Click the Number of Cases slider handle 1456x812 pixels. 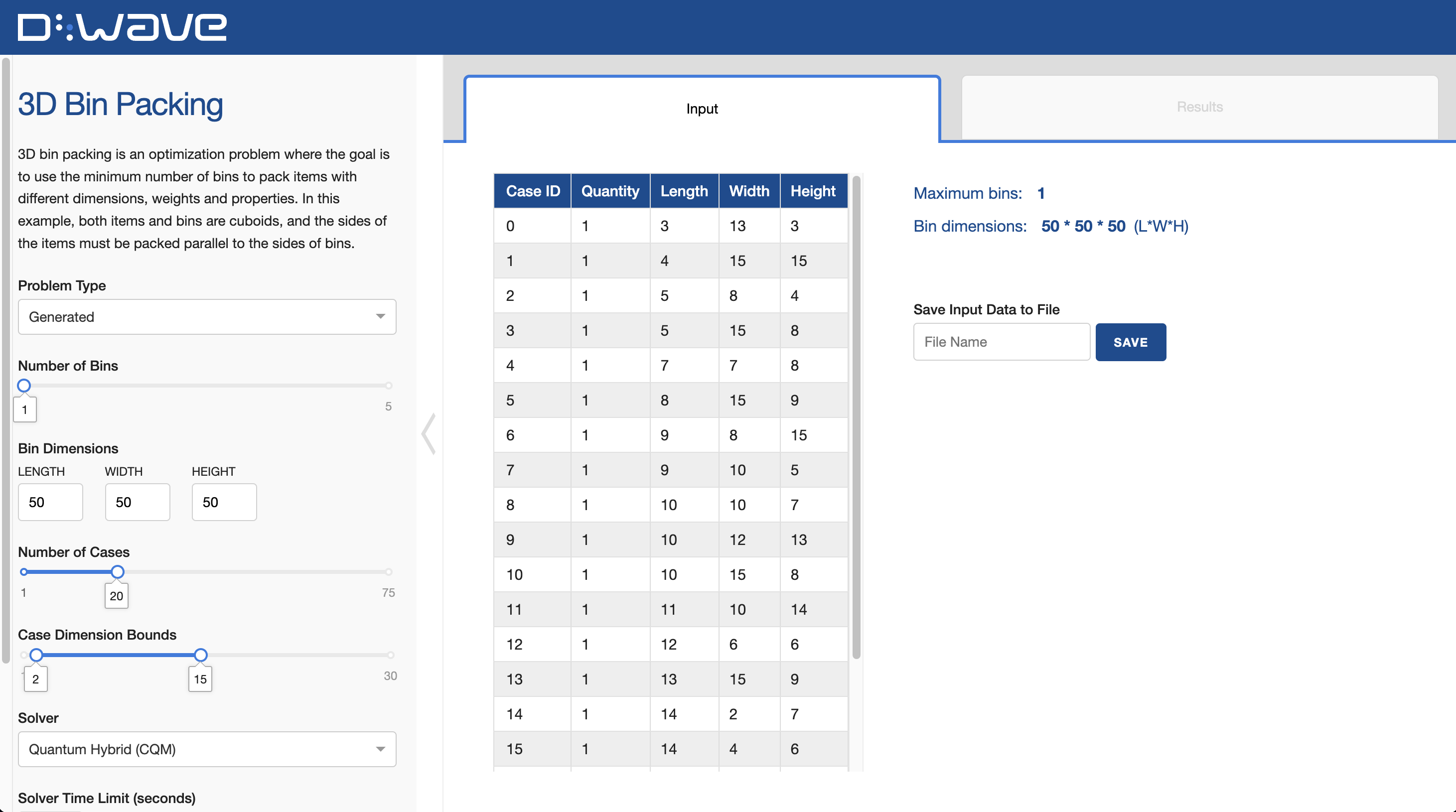(117, 572)
